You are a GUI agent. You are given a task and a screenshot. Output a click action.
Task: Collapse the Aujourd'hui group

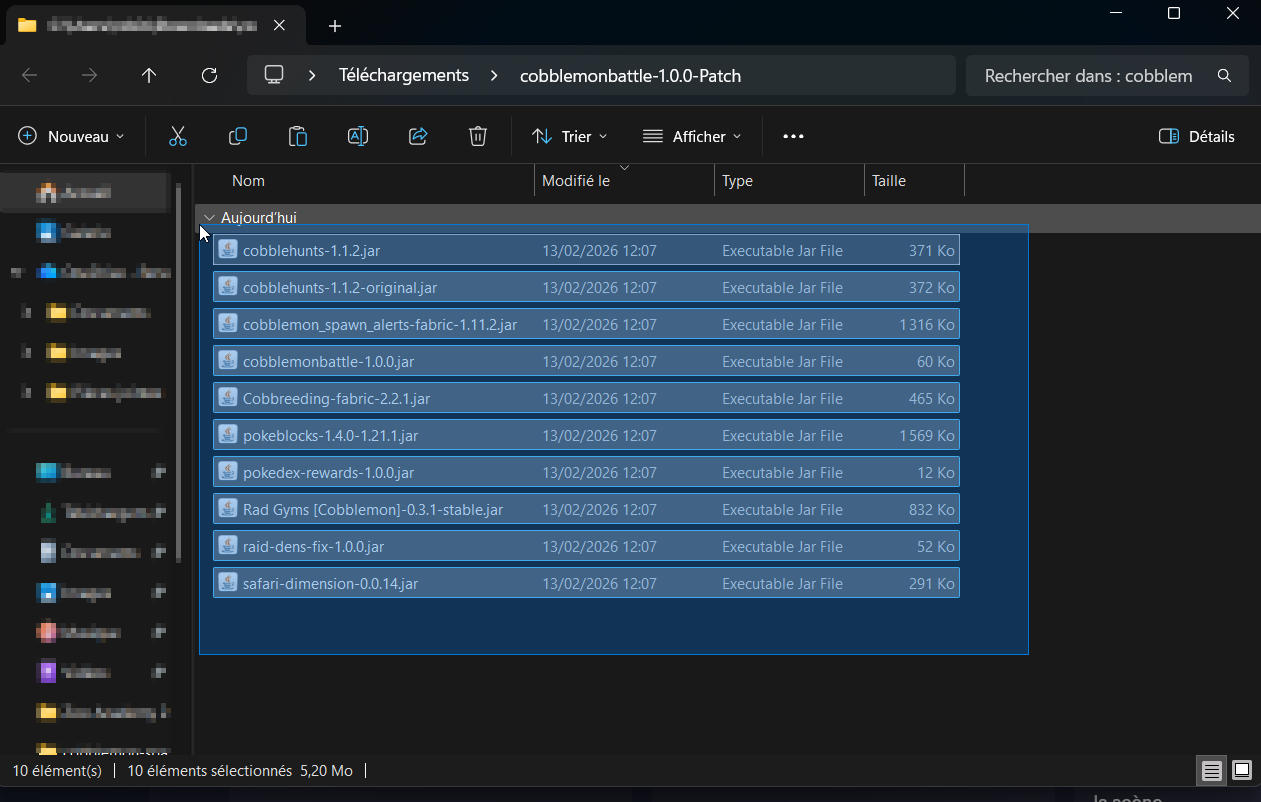[209, 217]
